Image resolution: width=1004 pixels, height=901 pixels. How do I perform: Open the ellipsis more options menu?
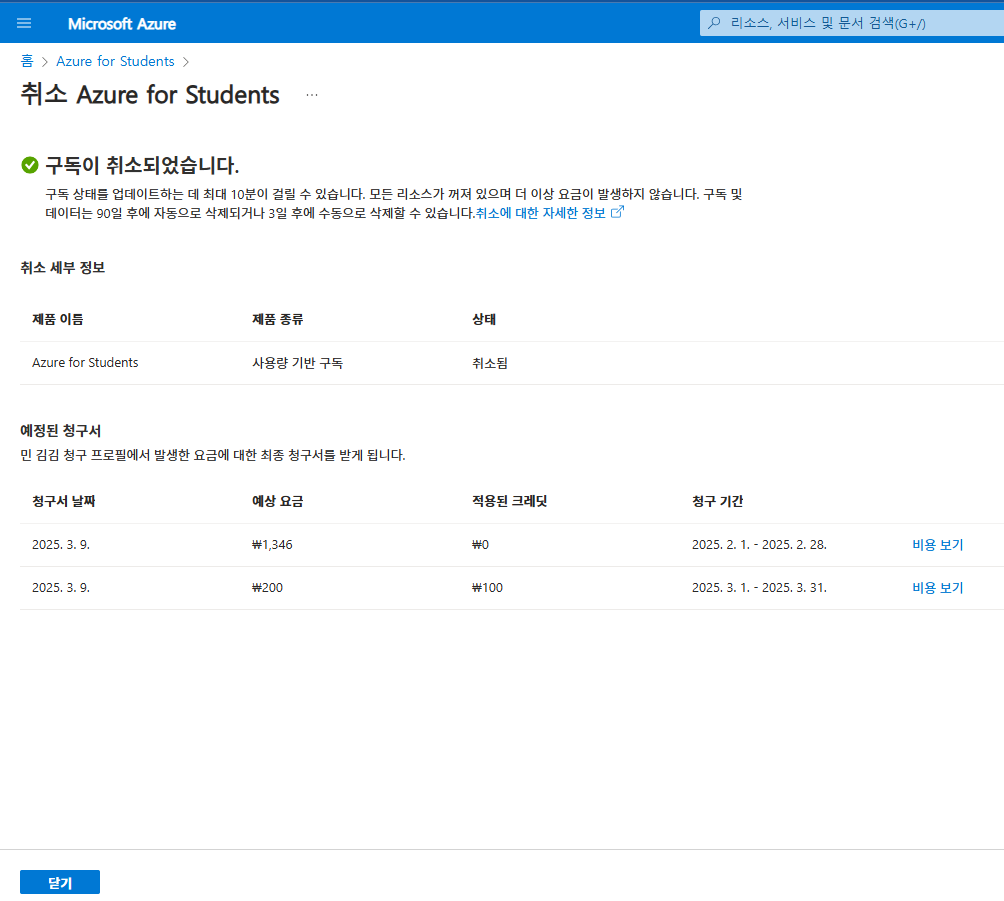tap(312, 95)
